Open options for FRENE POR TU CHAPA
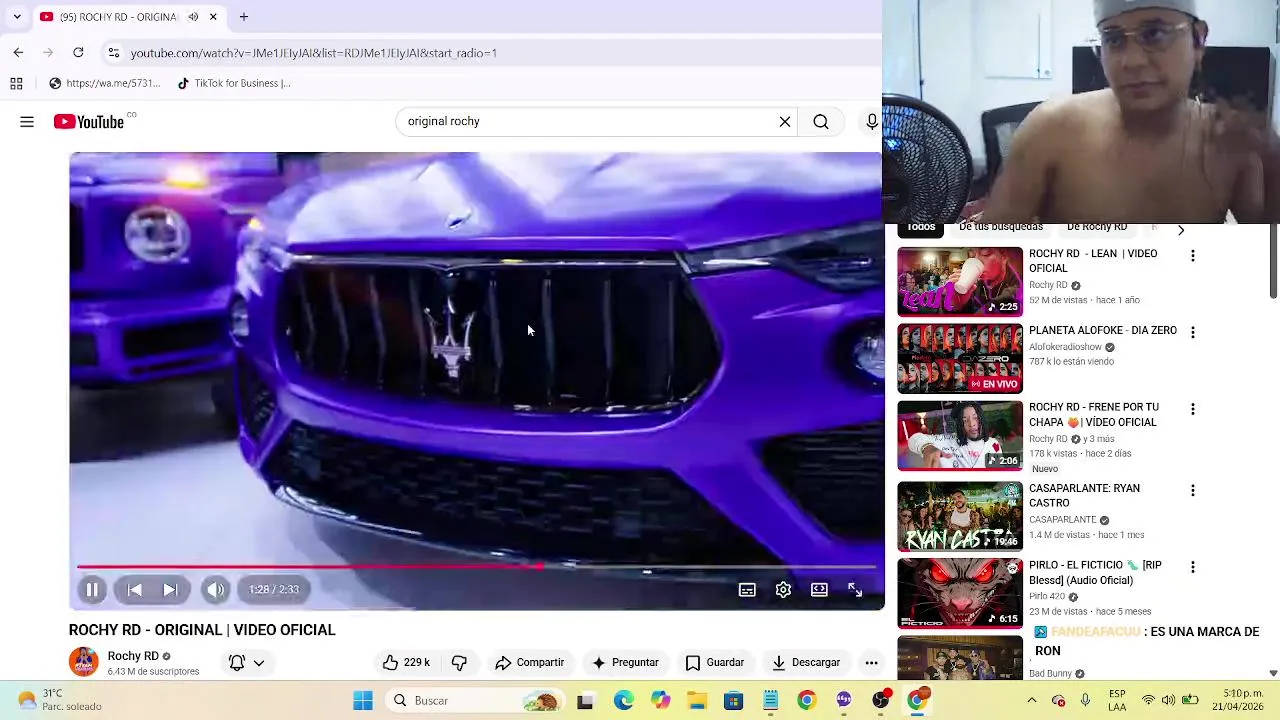1280x720 pixels. [x=1192, y=409]
